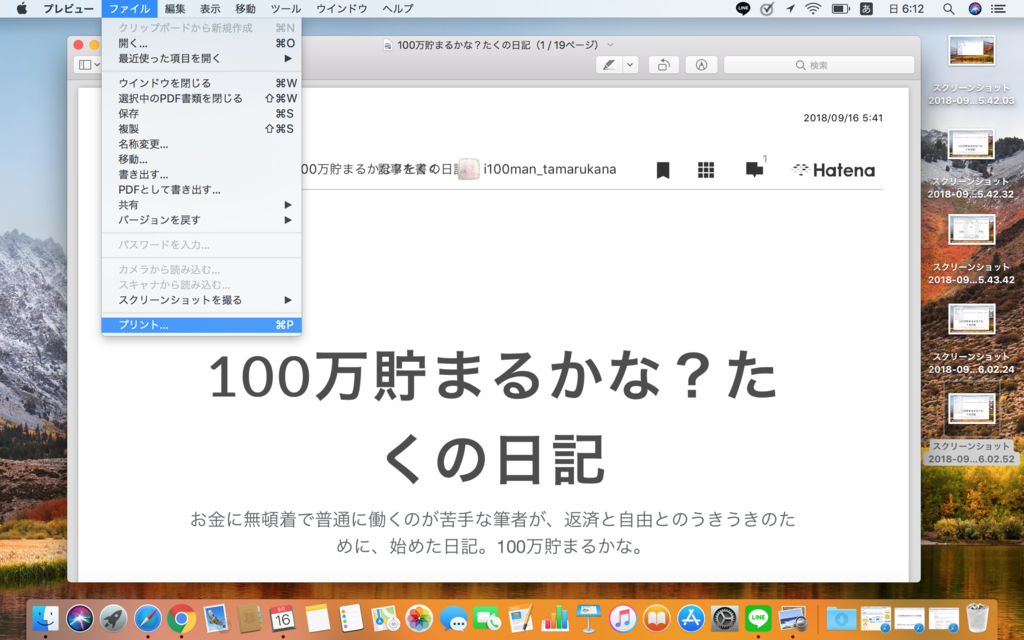Click the comment bubble showing one notification
This screenshot has width=1024, height=640.
coord(753,170)
